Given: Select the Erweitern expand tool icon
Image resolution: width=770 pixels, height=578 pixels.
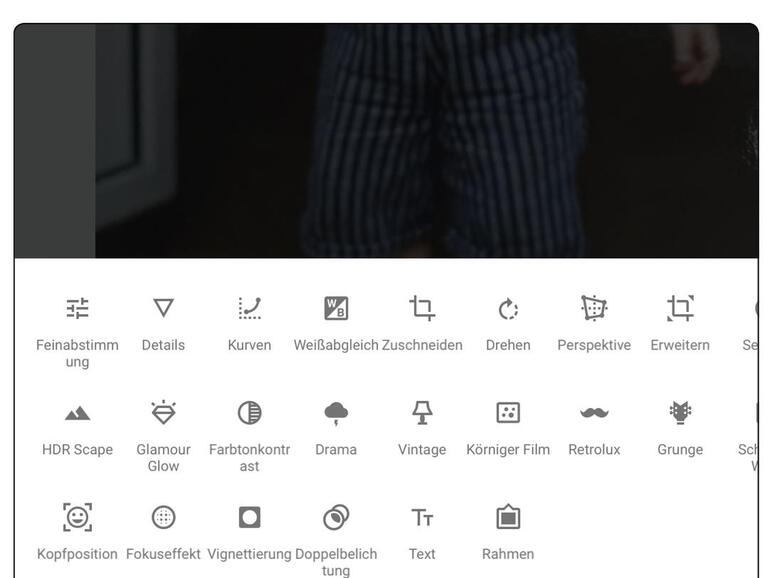Looking at the screenshot, I should (680, 308).
